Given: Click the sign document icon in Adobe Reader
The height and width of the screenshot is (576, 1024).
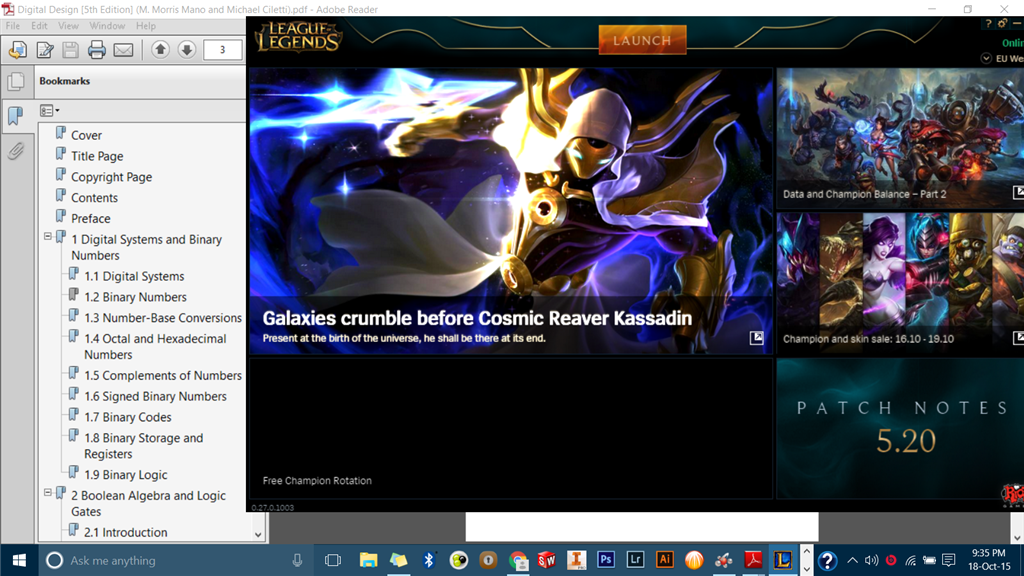Looking at the screenshot, I should coord(44,50).
